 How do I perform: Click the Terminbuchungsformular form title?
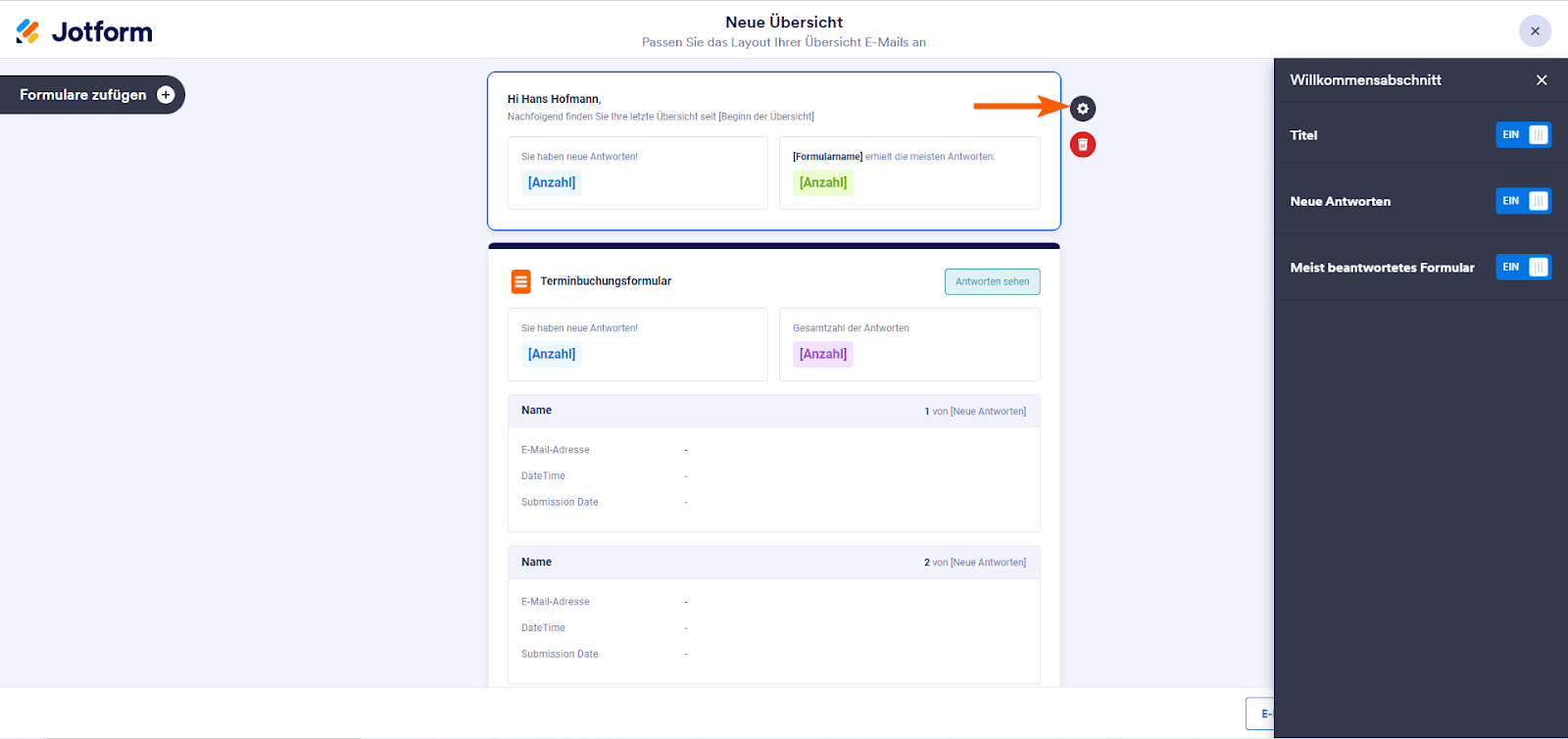[606, 281]
